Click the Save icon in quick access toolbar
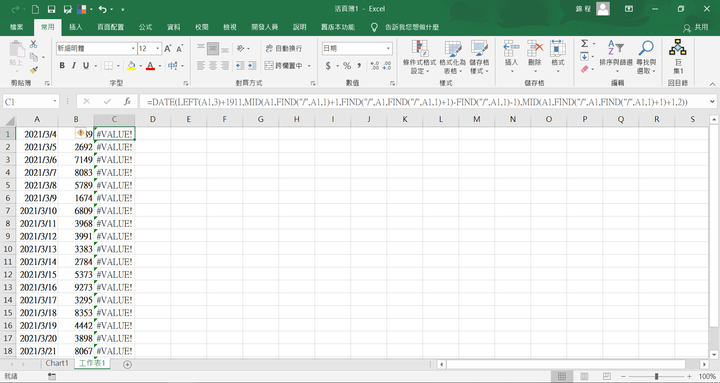 pos(51,9)
